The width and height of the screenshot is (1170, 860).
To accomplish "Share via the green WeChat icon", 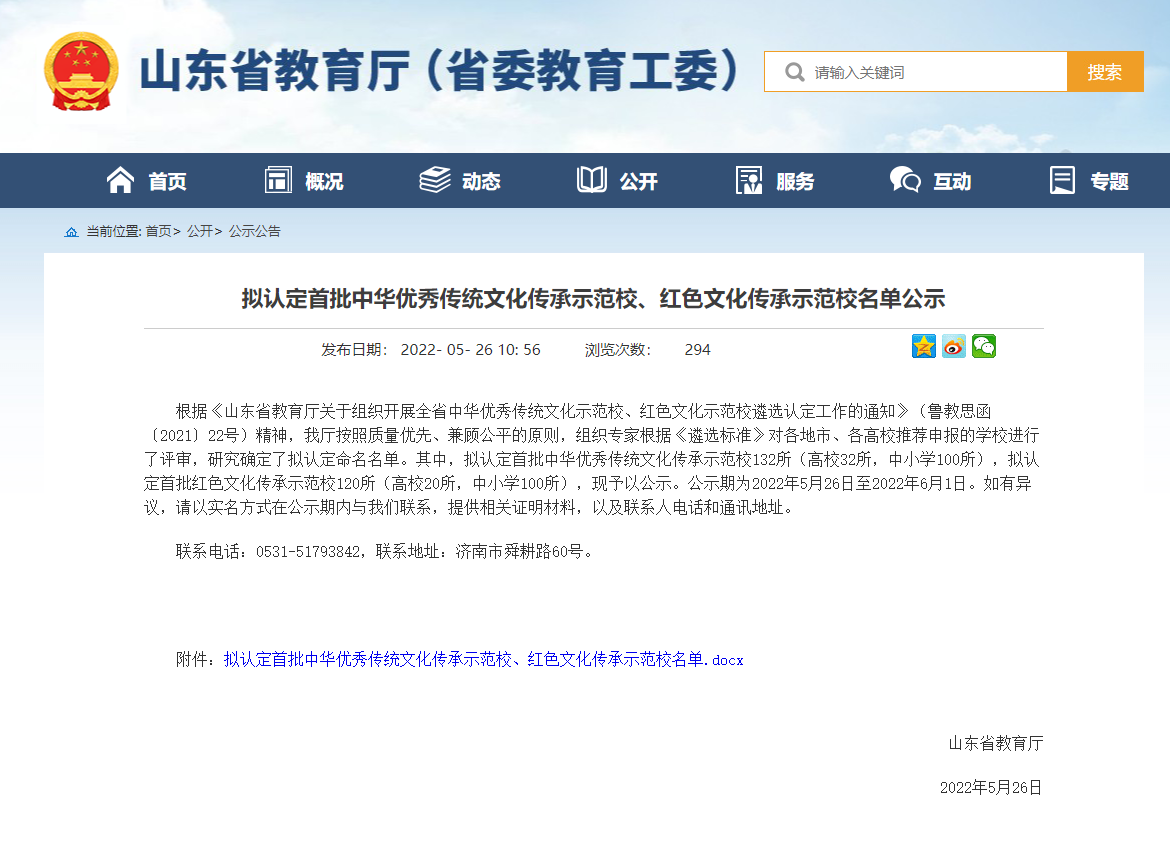I will click(984, 347).
